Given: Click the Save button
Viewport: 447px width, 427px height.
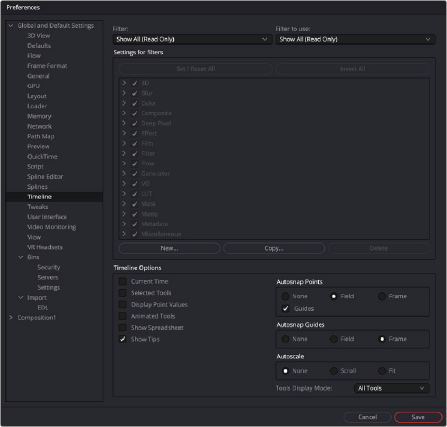Looking at the screenshot, I should pos(418,417).
